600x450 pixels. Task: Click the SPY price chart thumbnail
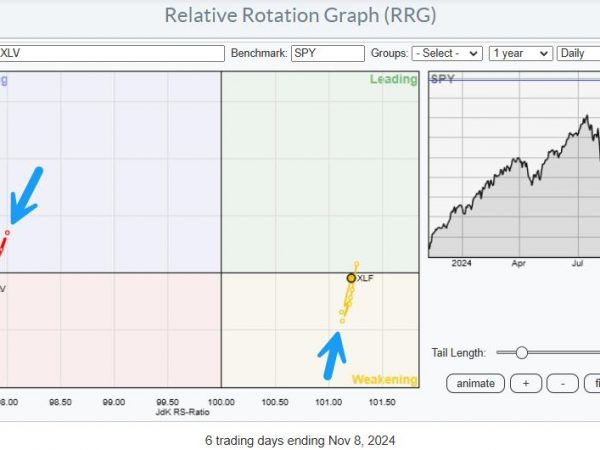514,164
